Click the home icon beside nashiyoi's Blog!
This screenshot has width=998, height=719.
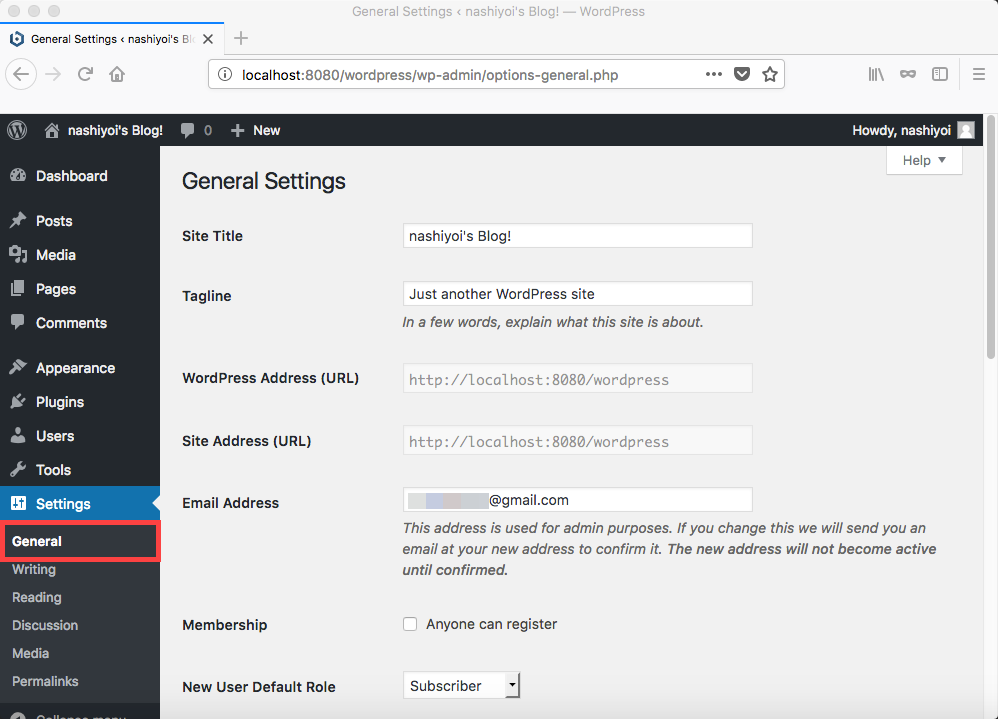[52, 130]
